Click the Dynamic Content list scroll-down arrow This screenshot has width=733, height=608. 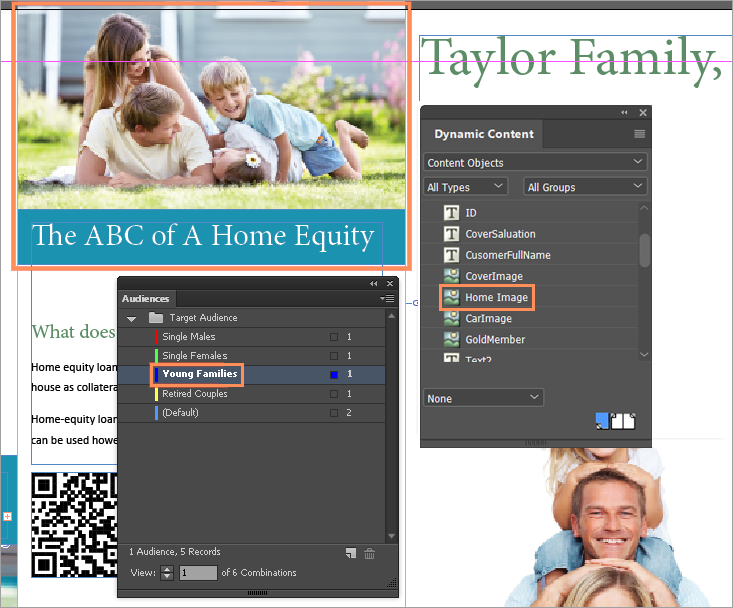click(x=644, y=354)
